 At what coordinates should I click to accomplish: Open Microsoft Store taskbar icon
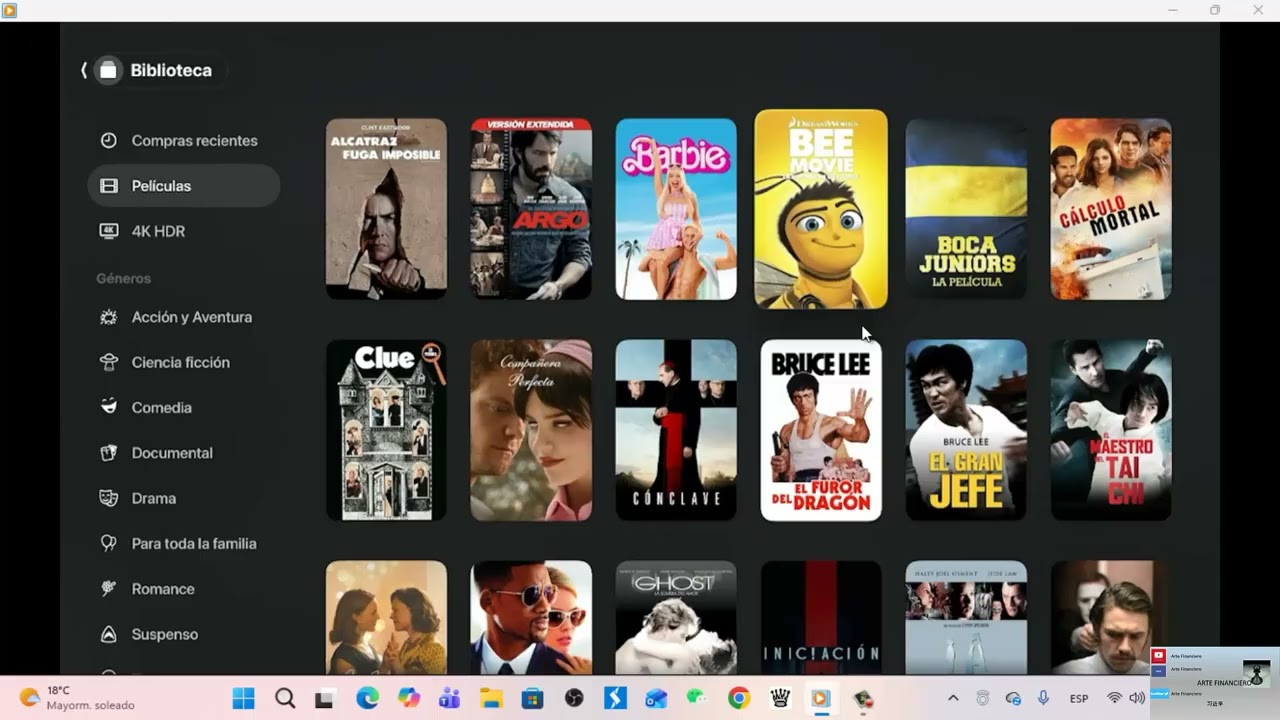point(532,698)
